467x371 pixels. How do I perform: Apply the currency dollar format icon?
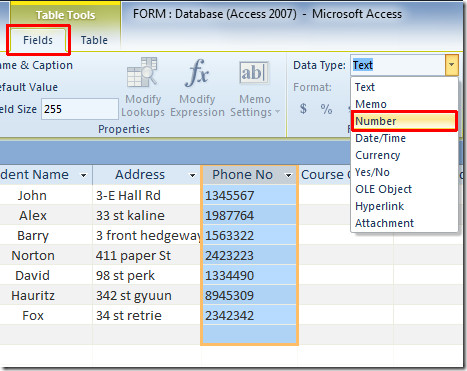pyautogui.click(x=303, y=108)
